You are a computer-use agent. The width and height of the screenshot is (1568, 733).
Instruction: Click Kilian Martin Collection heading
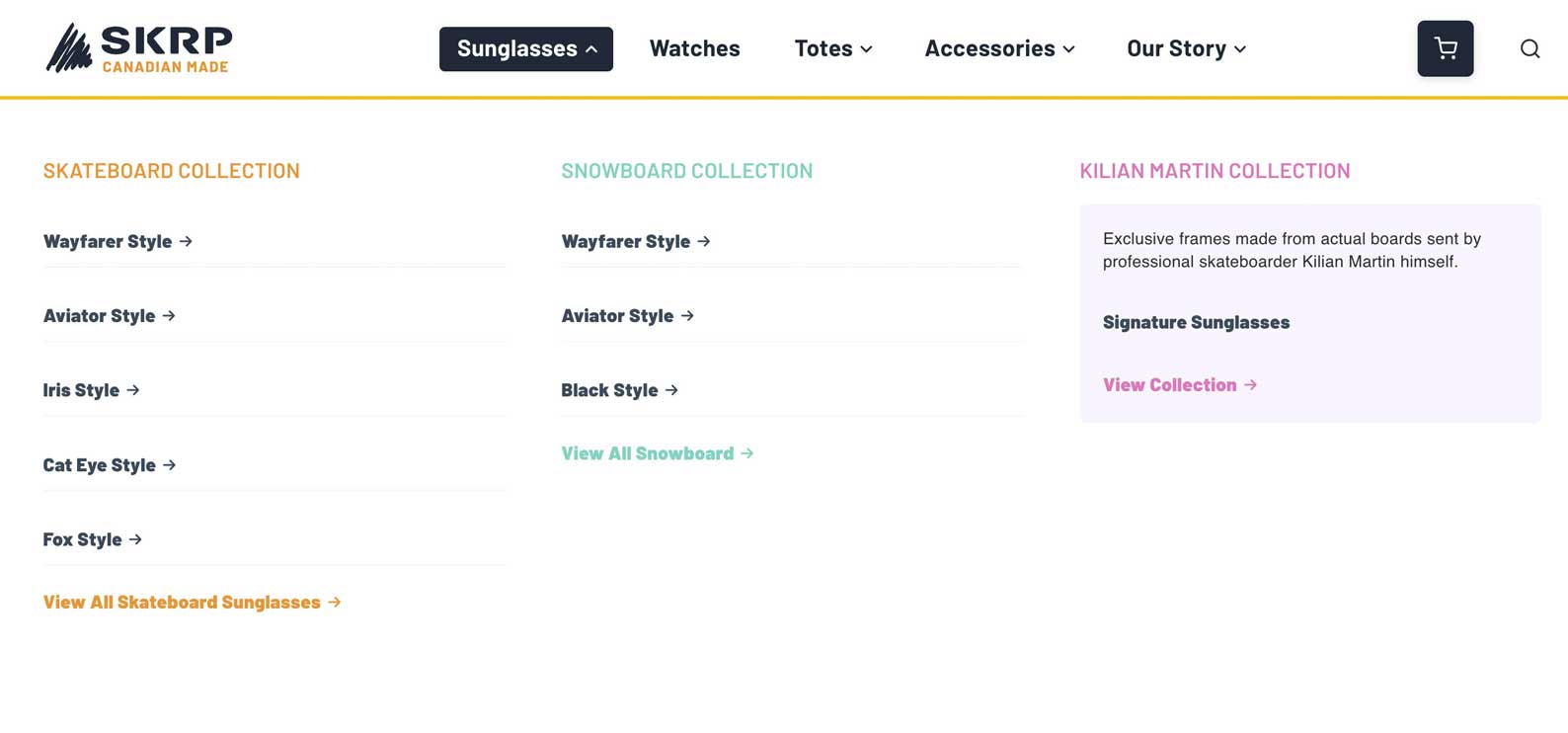pos(1215,171)
